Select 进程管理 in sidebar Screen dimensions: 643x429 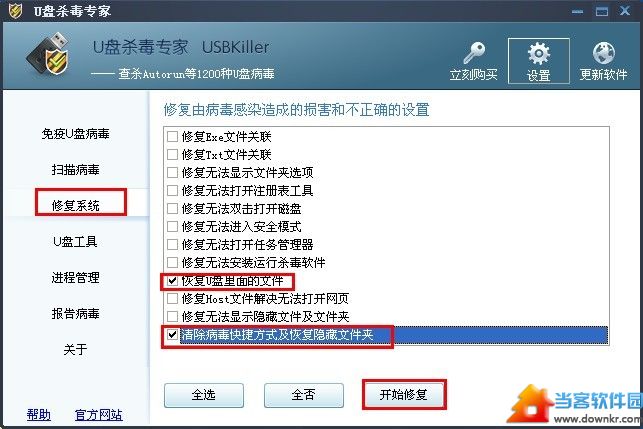click(x=75, y=278)
